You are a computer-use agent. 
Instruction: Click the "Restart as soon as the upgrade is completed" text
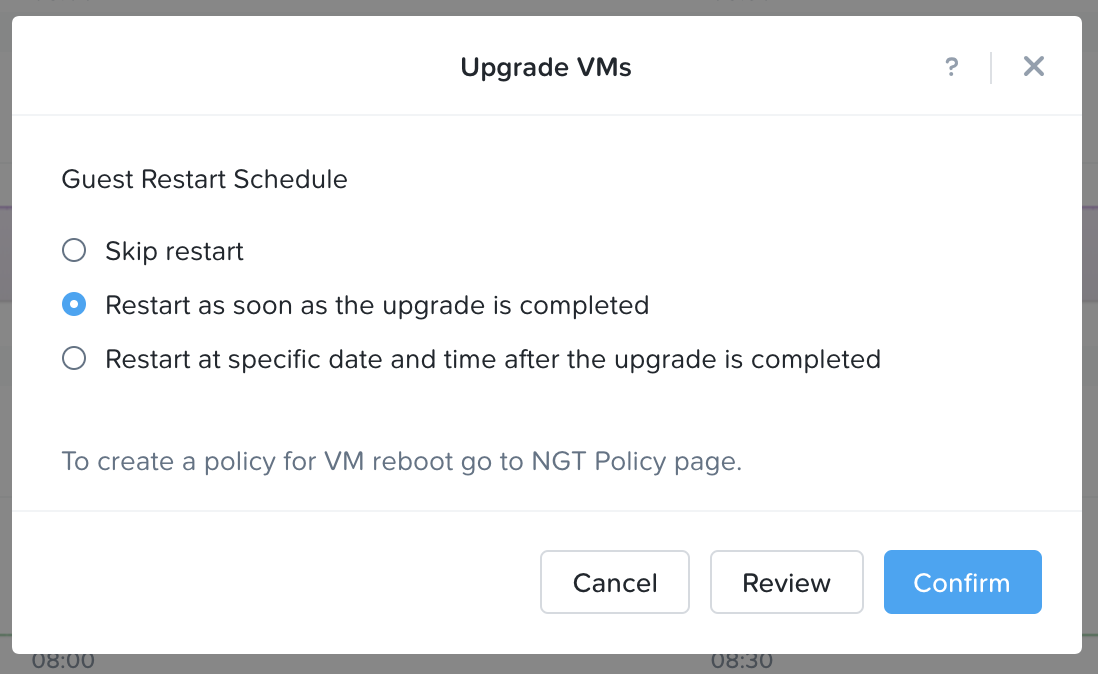tap(377, 306)
